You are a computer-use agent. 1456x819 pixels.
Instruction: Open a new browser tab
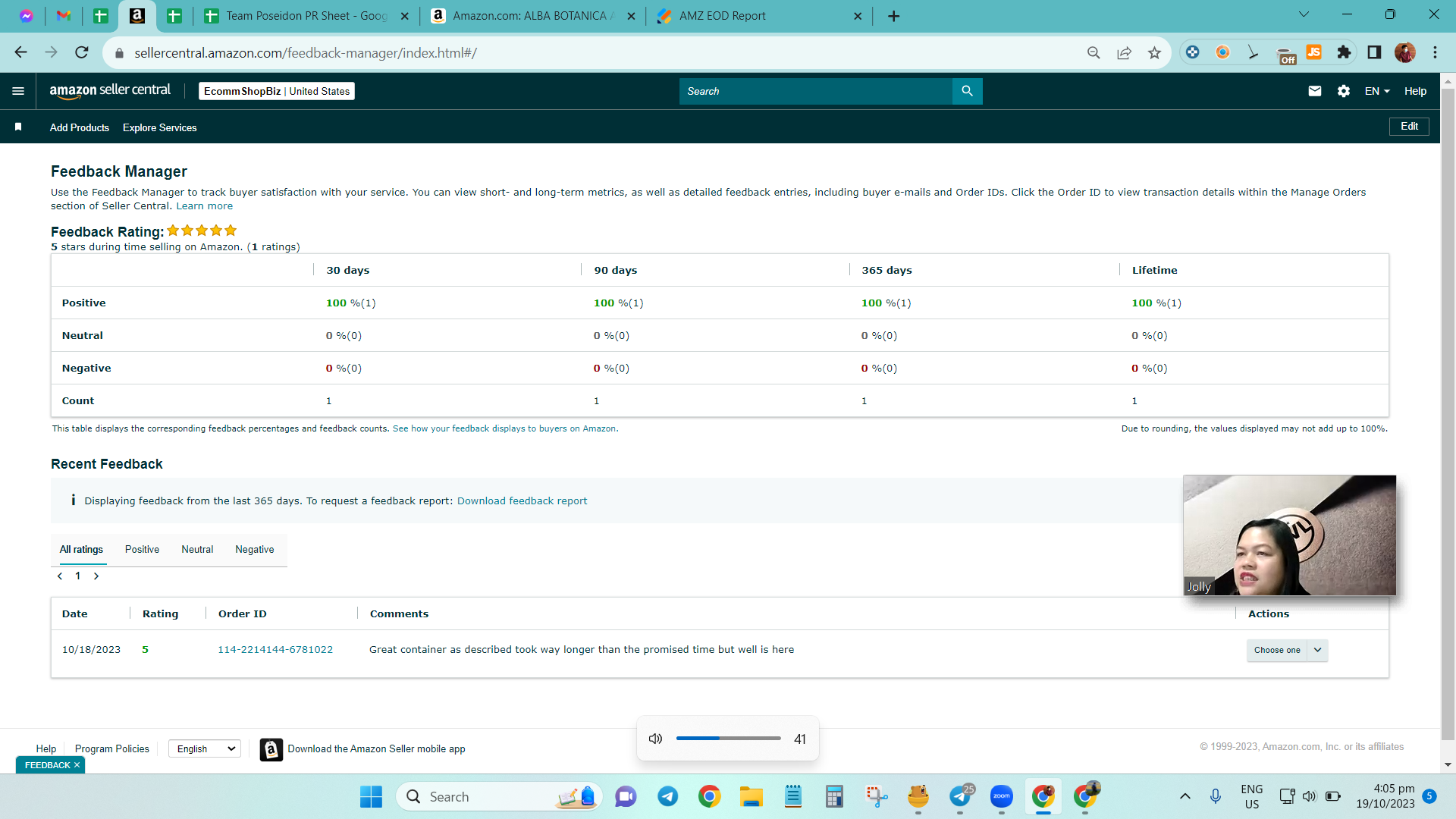894,16
